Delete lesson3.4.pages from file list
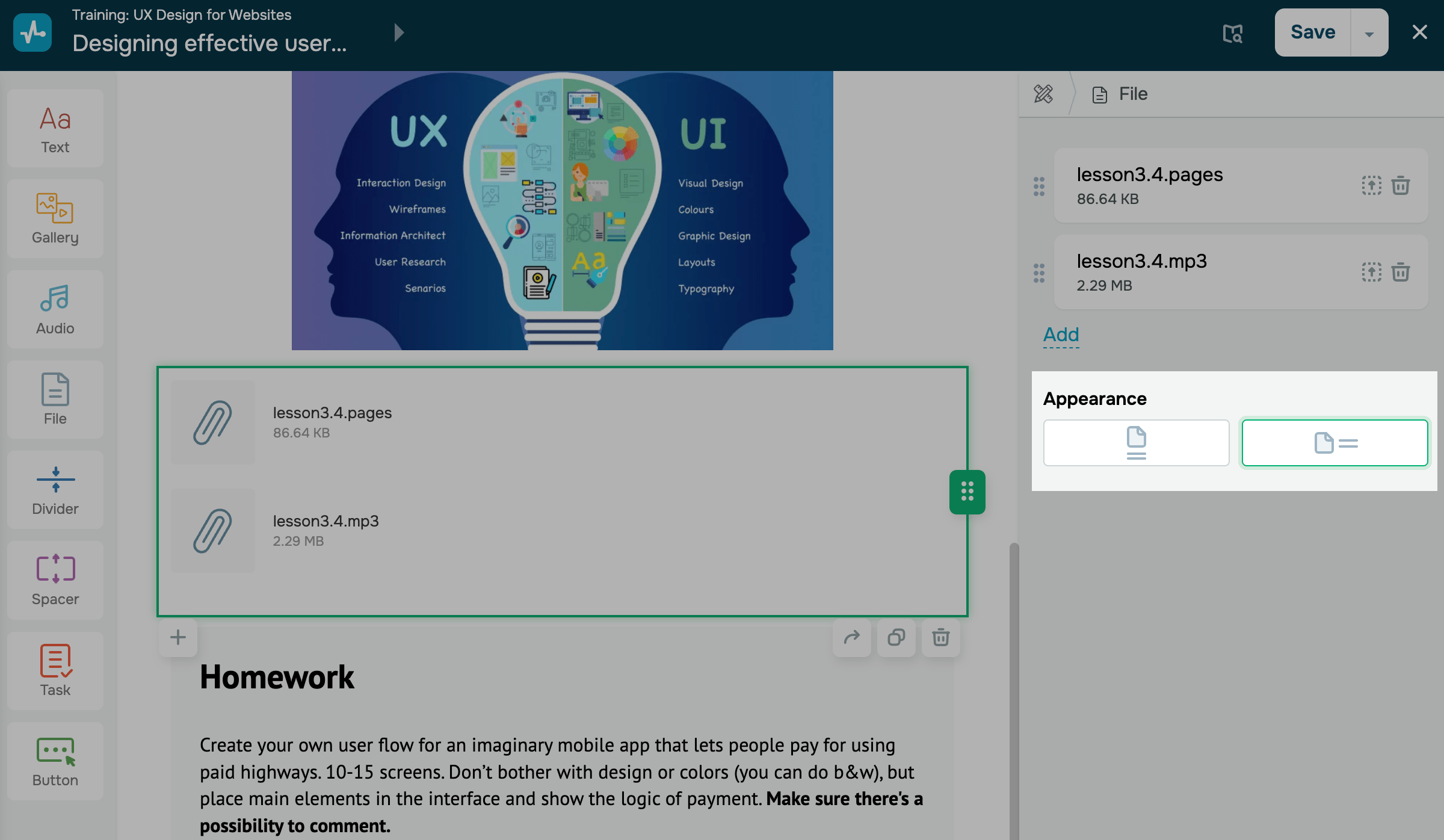Image resolution: width=1444 pixels, height=840 pixels. (1401, 185)
